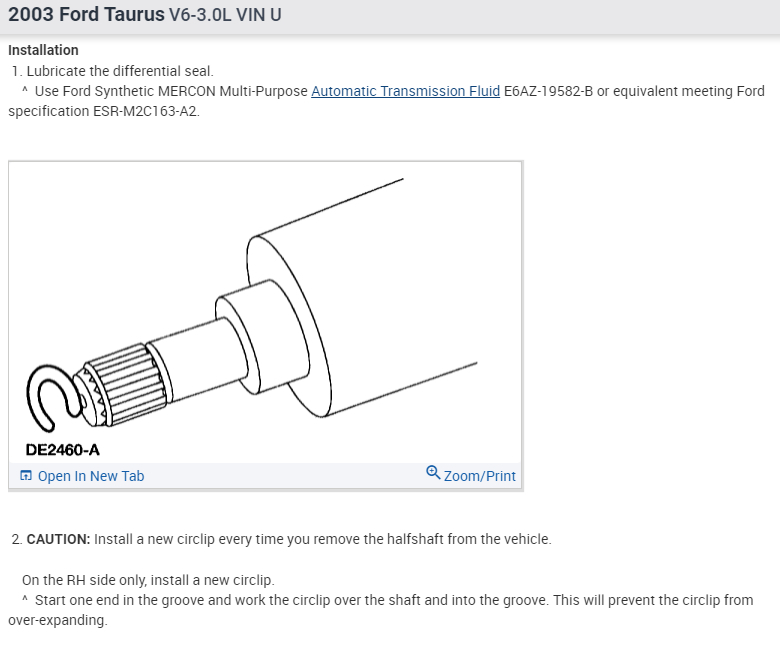
Task: Click the Start one end in groove note
Action: [381, 610]
